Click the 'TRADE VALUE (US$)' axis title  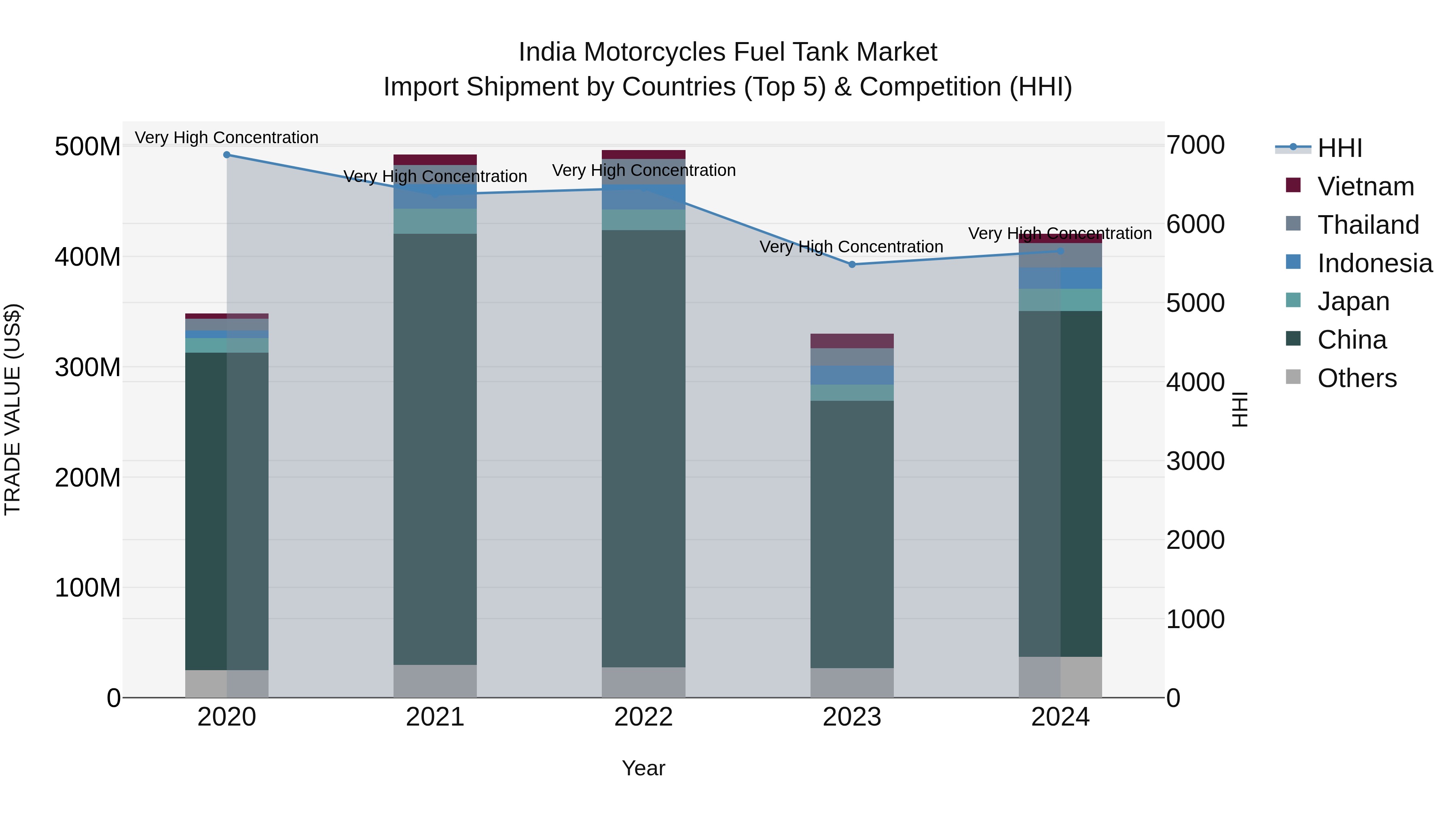pos(13,409)
